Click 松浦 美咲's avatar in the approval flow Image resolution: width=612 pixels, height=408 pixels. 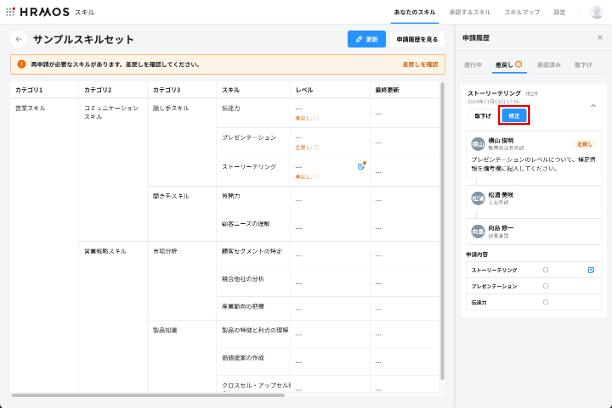[477, 197]
